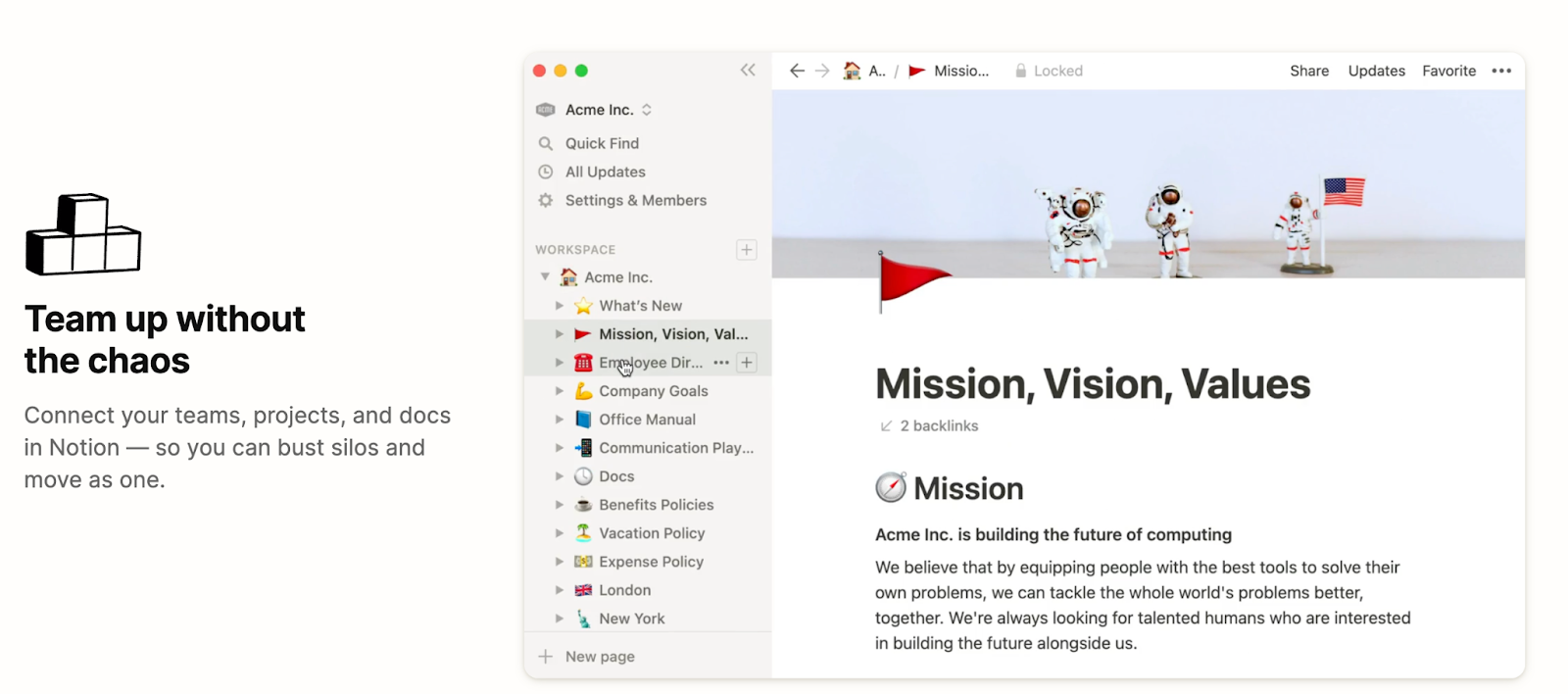Open the three-dot page menu at top right

click(1501, 71)
